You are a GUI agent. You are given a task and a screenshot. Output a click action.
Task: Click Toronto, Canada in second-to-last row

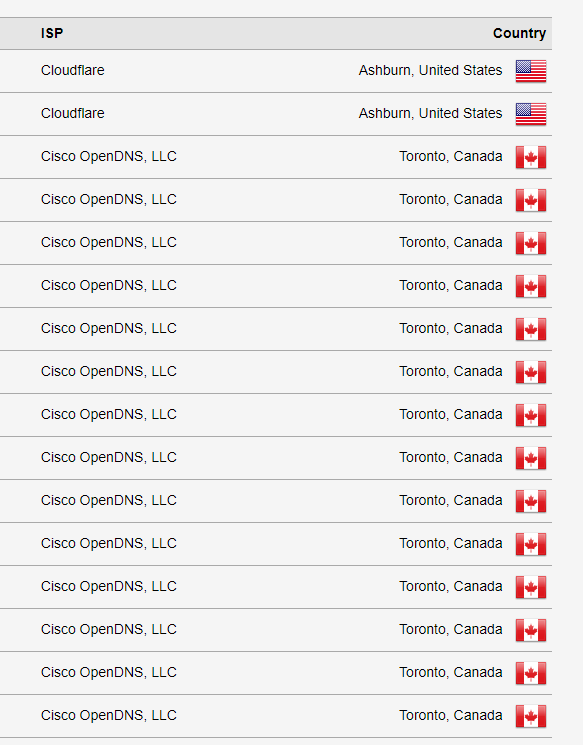tap(451, 672)
